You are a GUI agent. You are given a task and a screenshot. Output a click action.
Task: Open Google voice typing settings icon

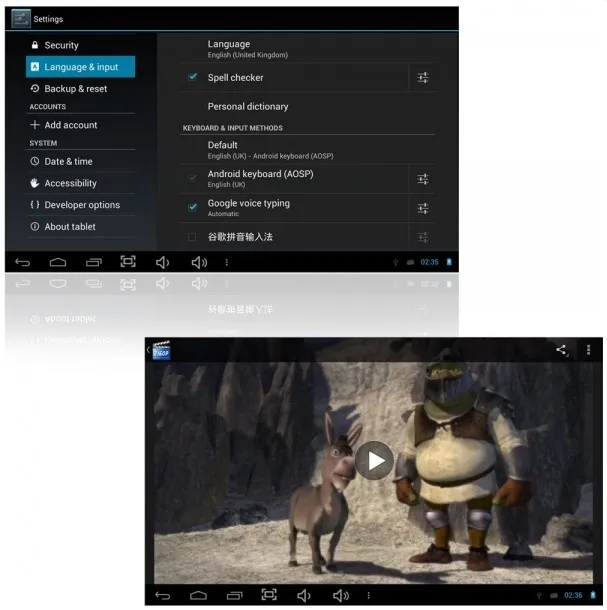[x=423, y=209]
